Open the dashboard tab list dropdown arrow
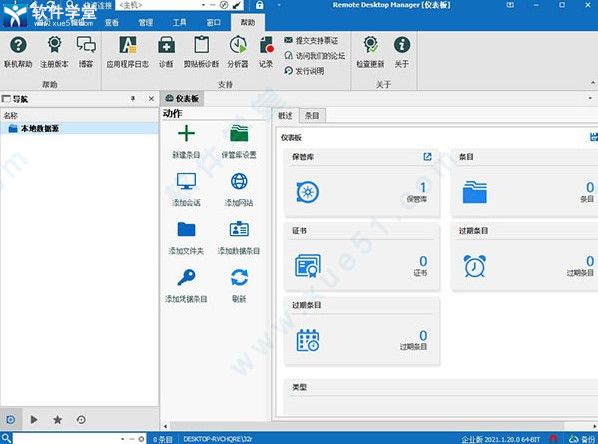The image size is (598, 444). tap(590, 98)
